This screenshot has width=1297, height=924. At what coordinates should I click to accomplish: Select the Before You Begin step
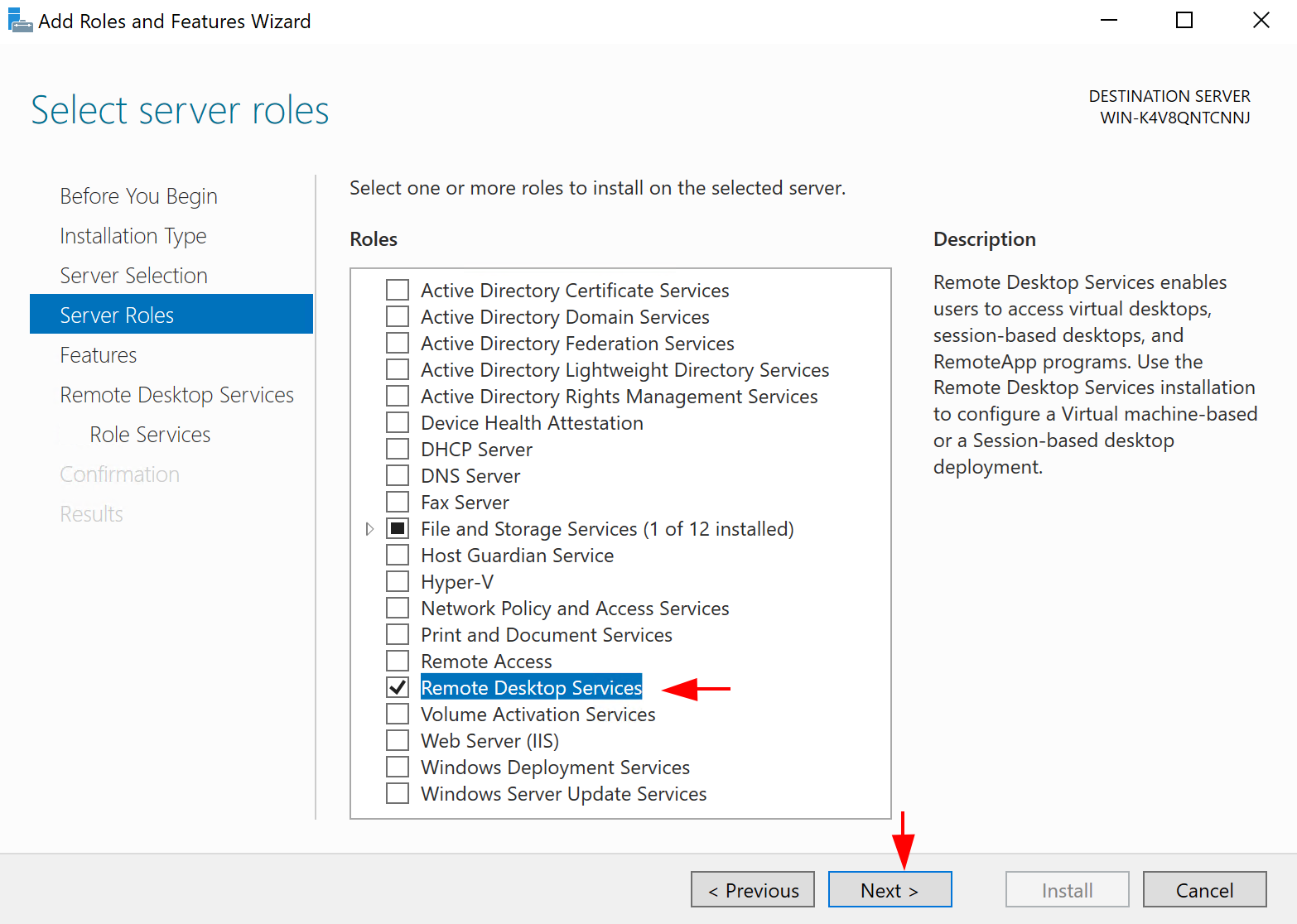pos(137,195)
